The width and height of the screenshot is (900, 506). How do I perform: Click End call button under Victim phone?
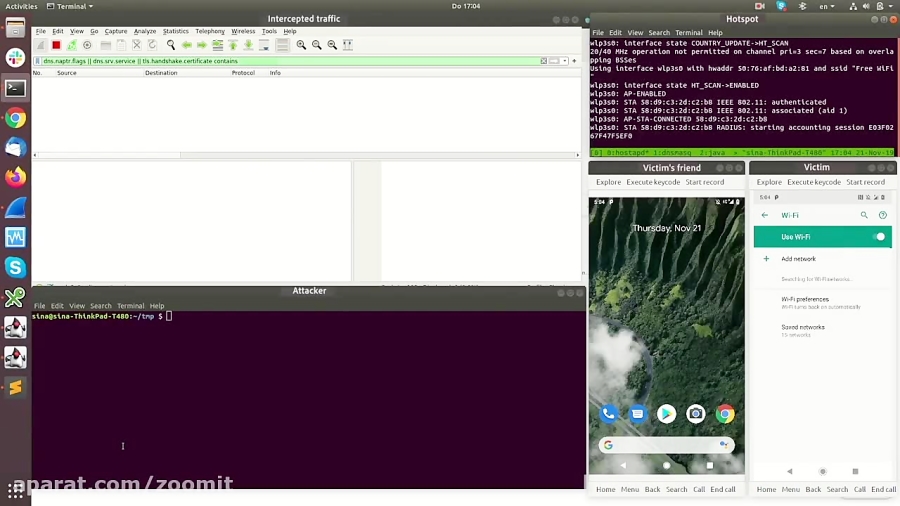[883, 489]
